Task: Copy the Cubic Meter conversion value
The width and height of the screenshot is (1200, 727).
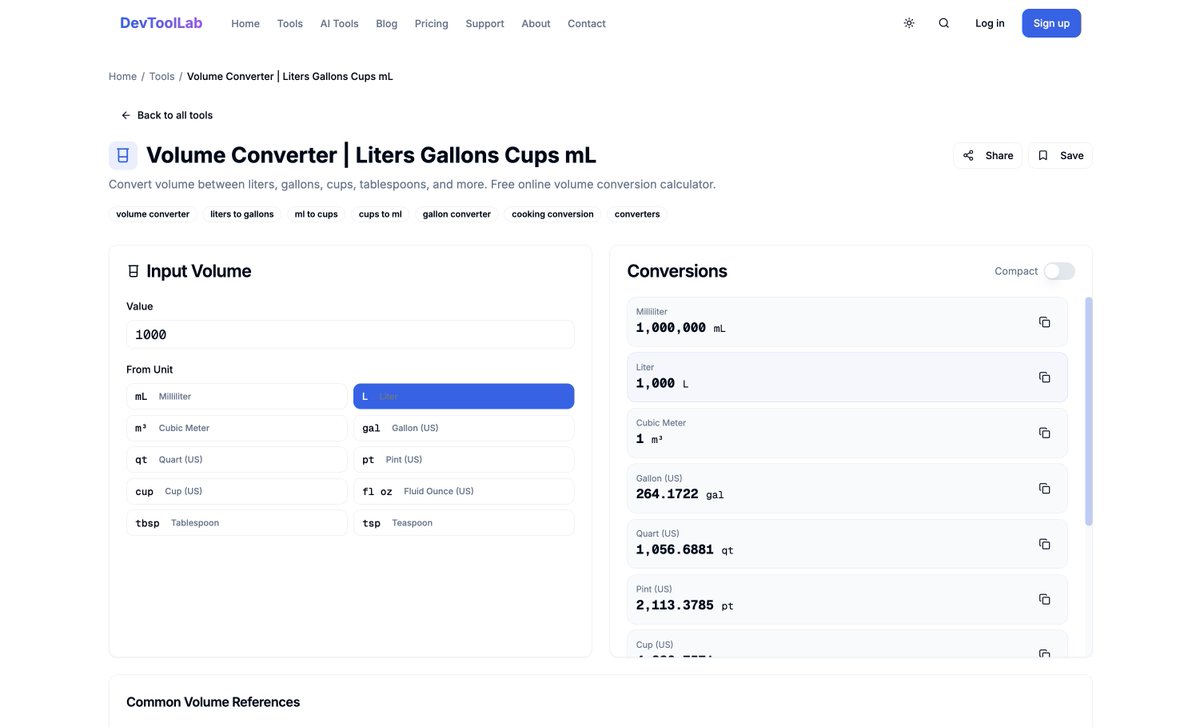Action: [x=1044, y=433]
